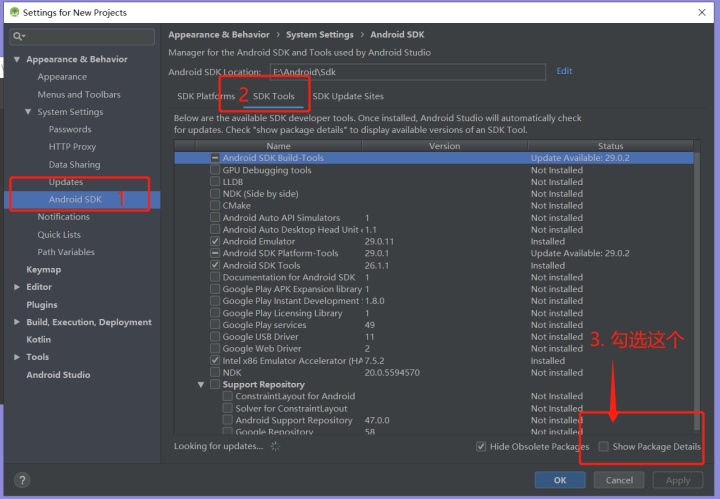This screenshot has width=720, height=499.
Task: Uncheck Intel x86 Emulator Accelerator checkbox
Action: coord(215,360)
